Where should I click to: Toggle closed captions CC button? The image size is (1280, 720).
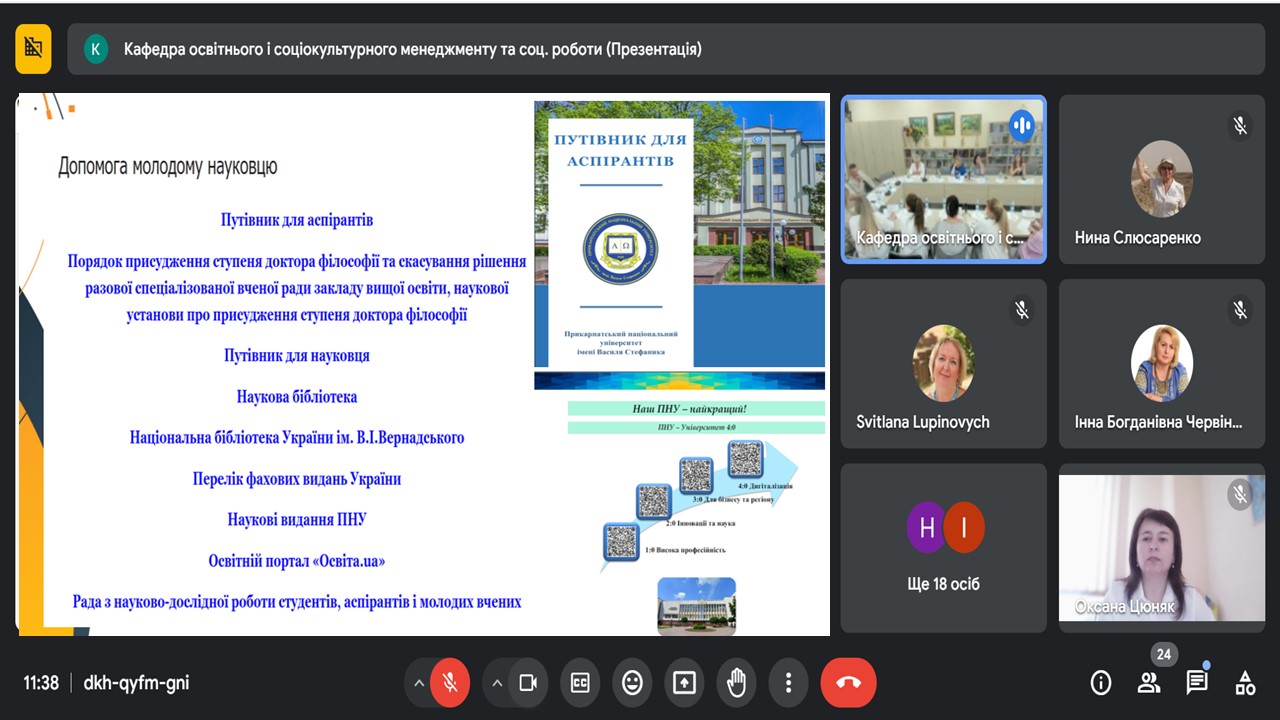coord(580,683)
